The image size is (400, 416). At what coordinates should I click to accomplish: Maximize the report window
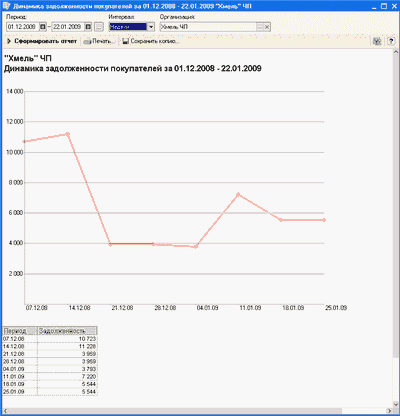tap(384, 6)
